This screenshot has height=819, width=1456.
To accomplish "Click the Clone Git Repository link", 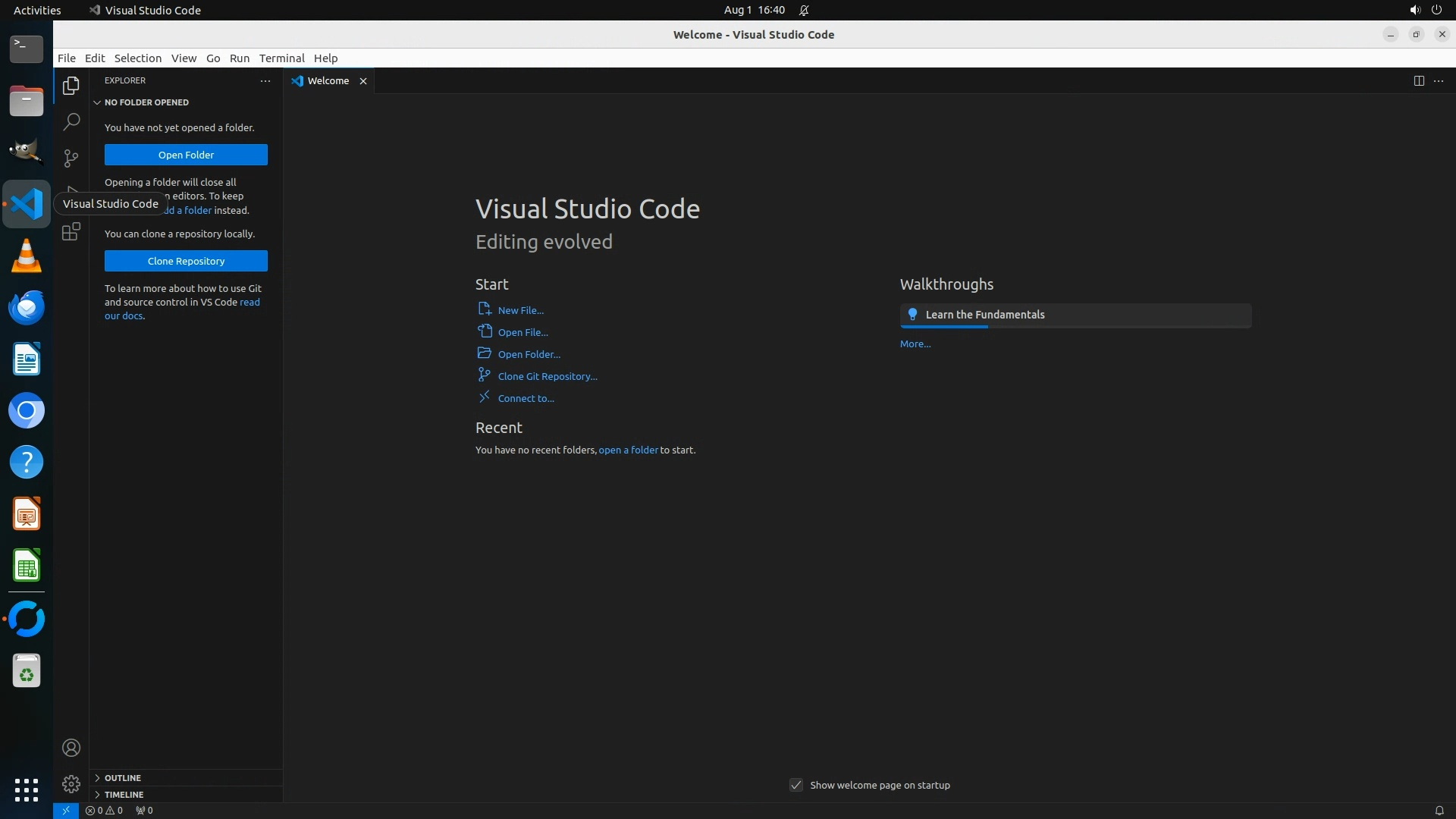I will [547, 377].
